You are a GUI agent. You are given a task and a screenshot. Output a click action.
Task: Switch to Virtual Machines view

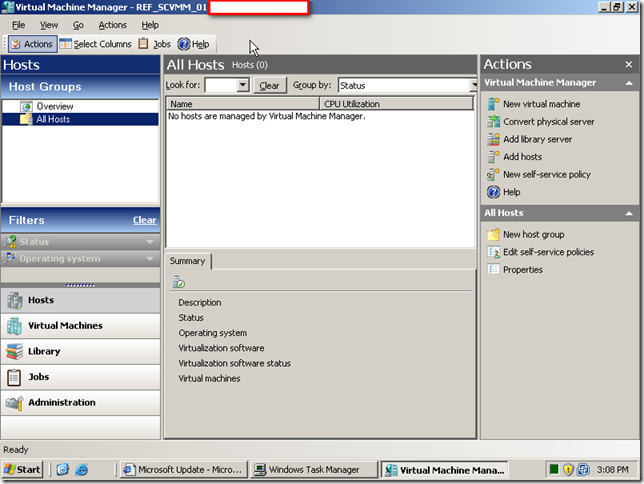80,326
